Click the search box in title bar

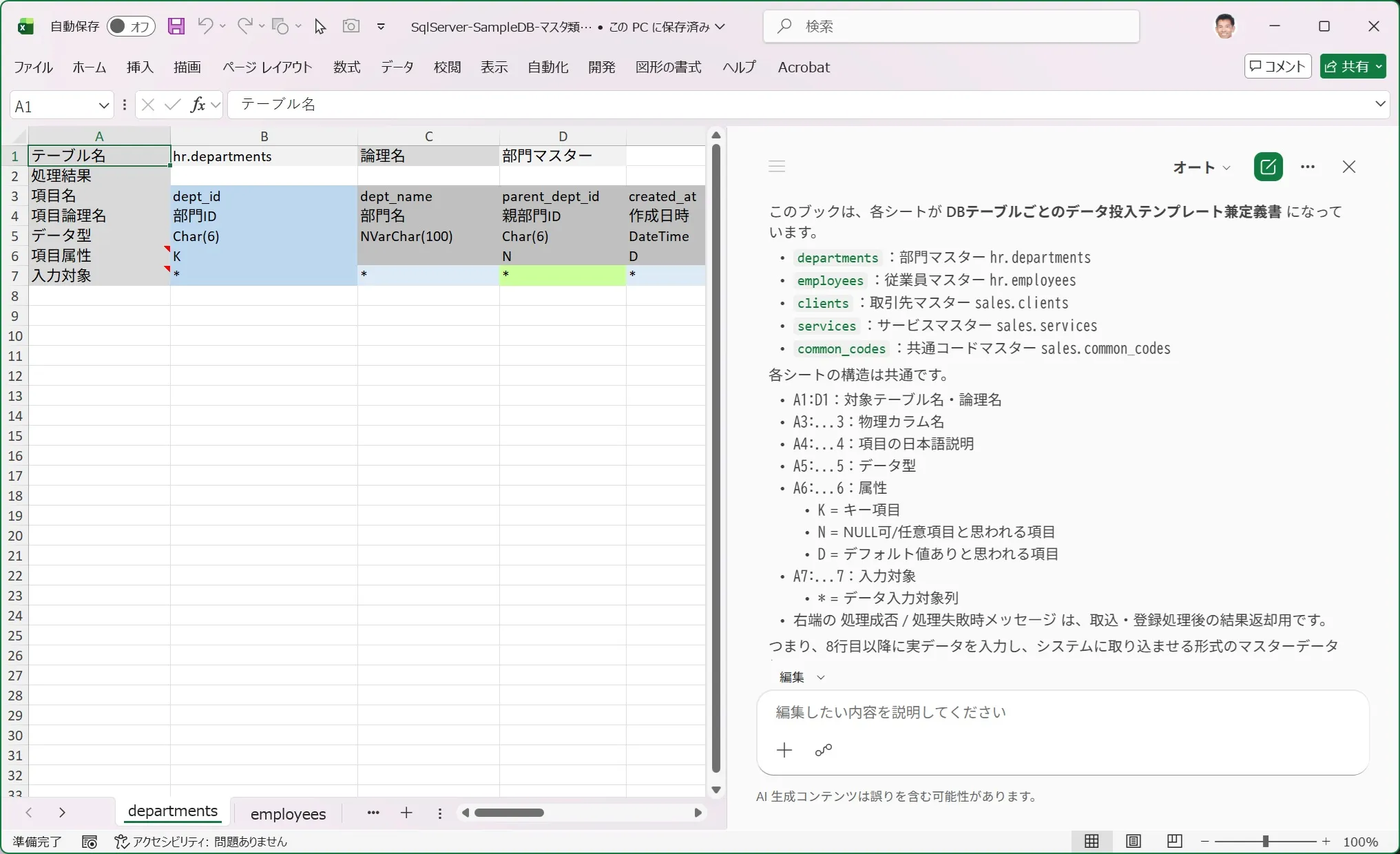(951, 26)
